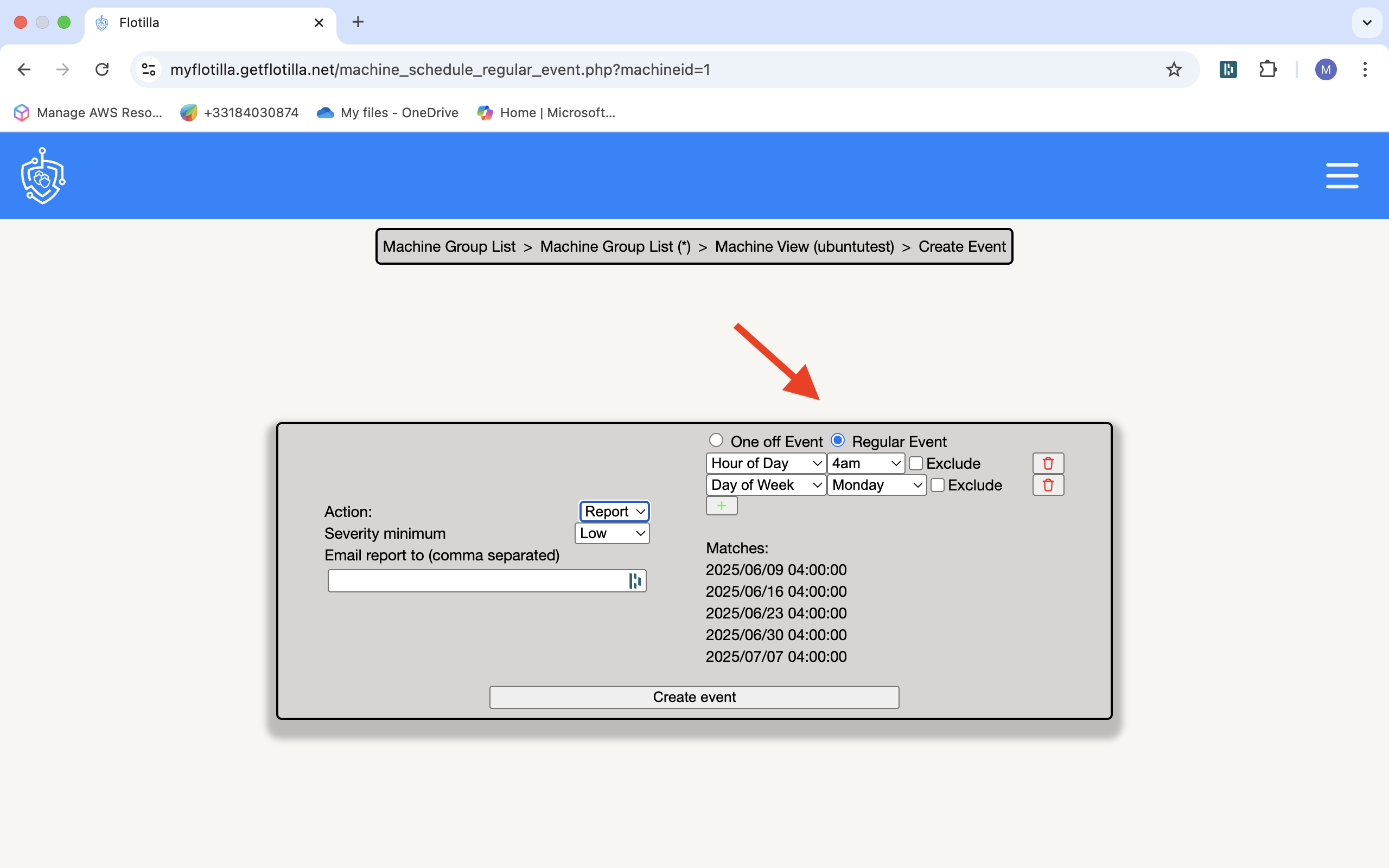Delete the Day of Week rule
This screenshot has height=868, width=1389.
point(1048,485)
